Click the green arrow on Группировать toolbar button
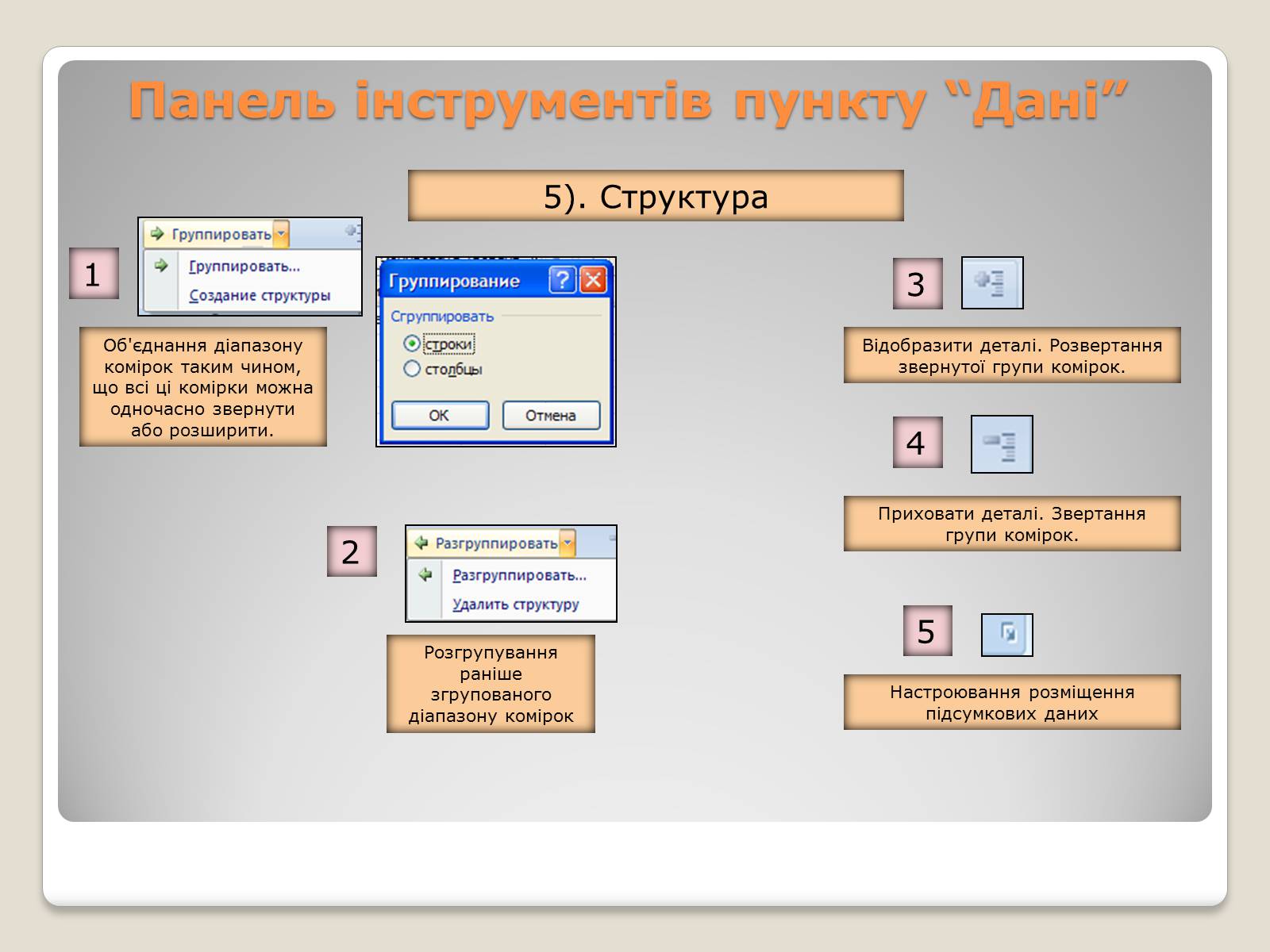 click(157, 234)
